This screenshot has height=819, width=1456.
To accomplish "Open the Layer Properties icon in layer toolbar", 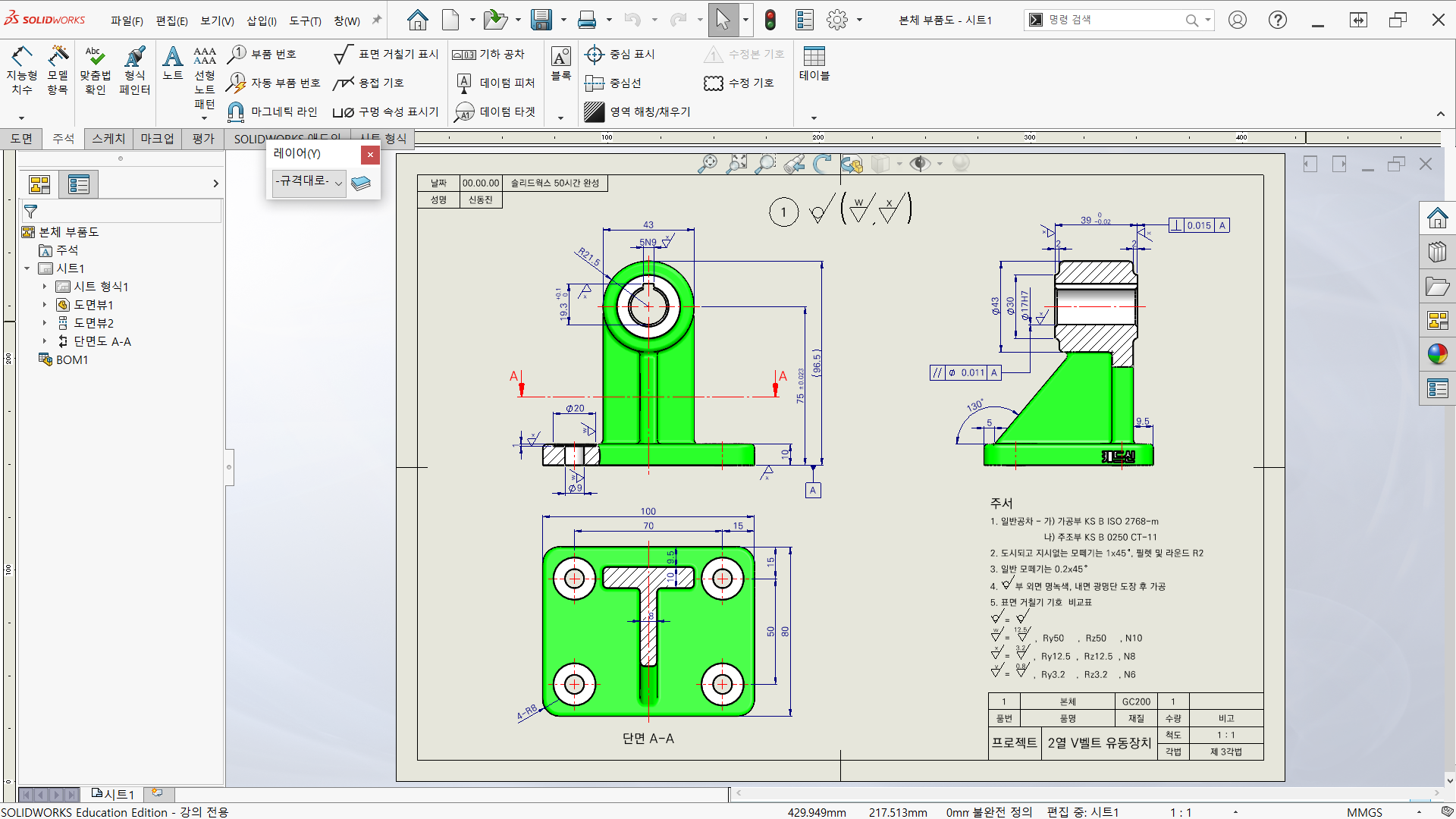I will coord(361,183).
